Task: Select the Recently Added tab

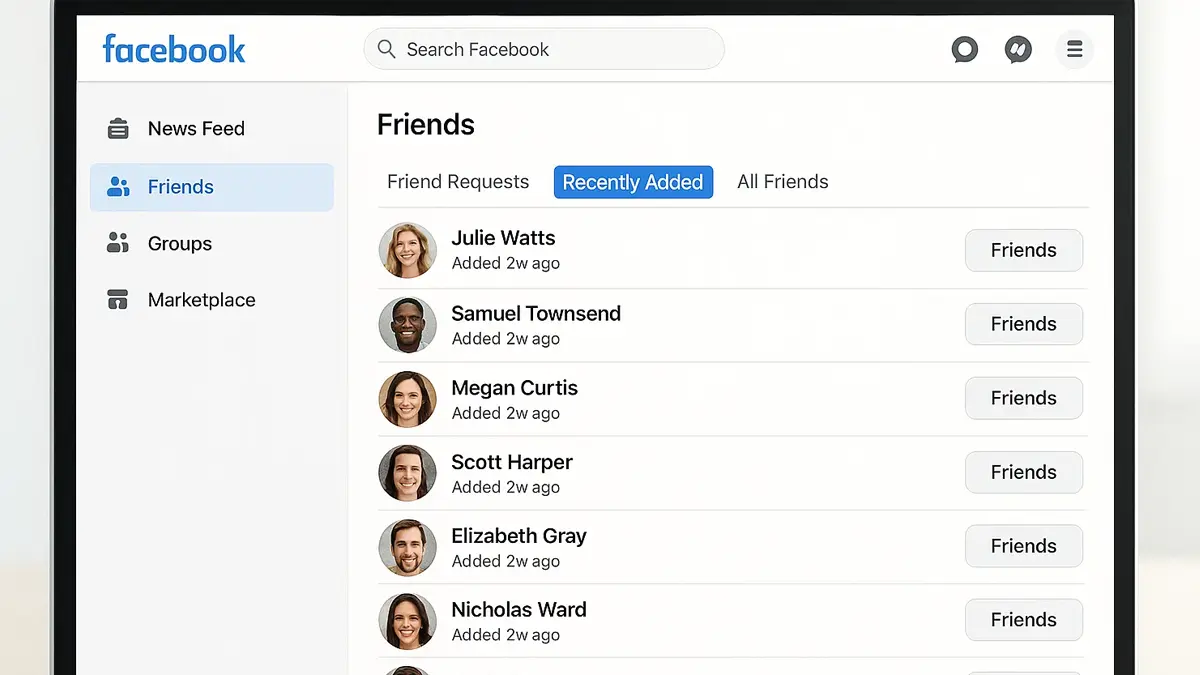Action: pos(633,182)
